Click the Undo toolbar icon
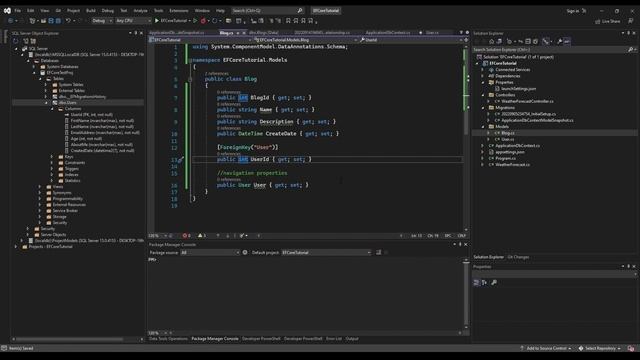Screen dimensions: 640x360 [68, 20]
